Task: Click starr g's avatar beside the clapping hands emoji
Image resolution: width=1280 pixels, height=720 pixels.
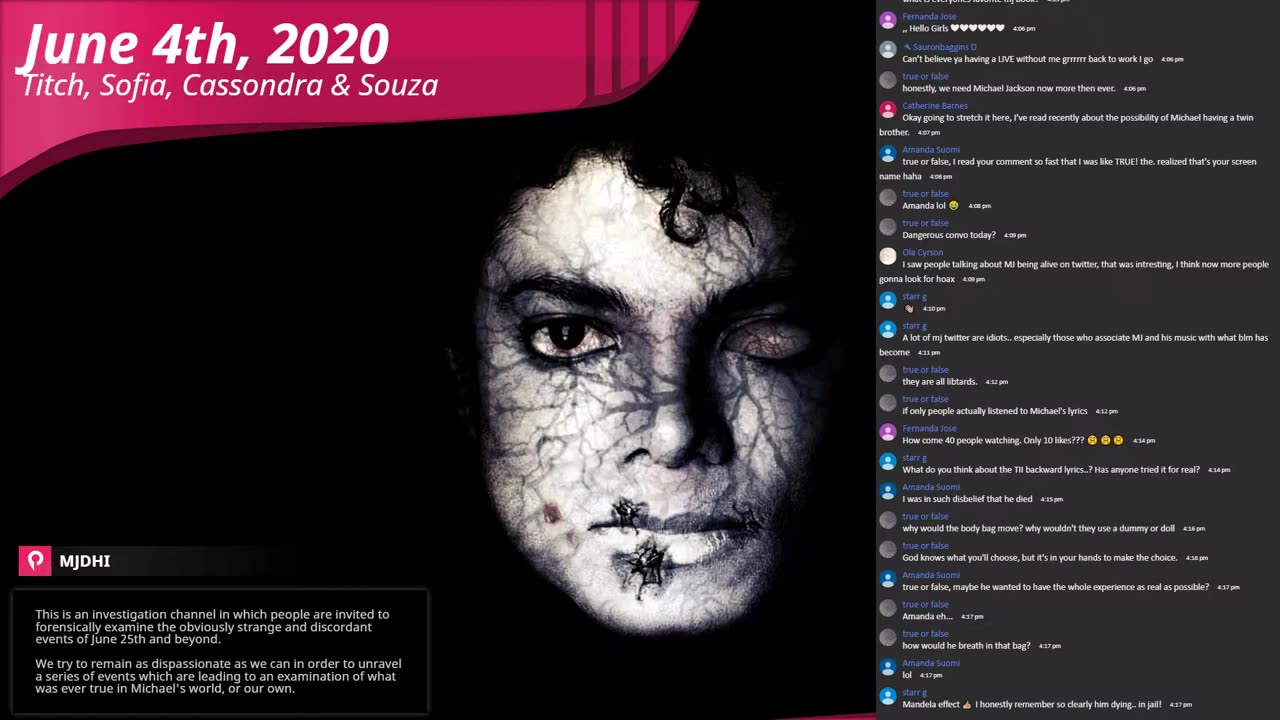Action: pos(888,300)
